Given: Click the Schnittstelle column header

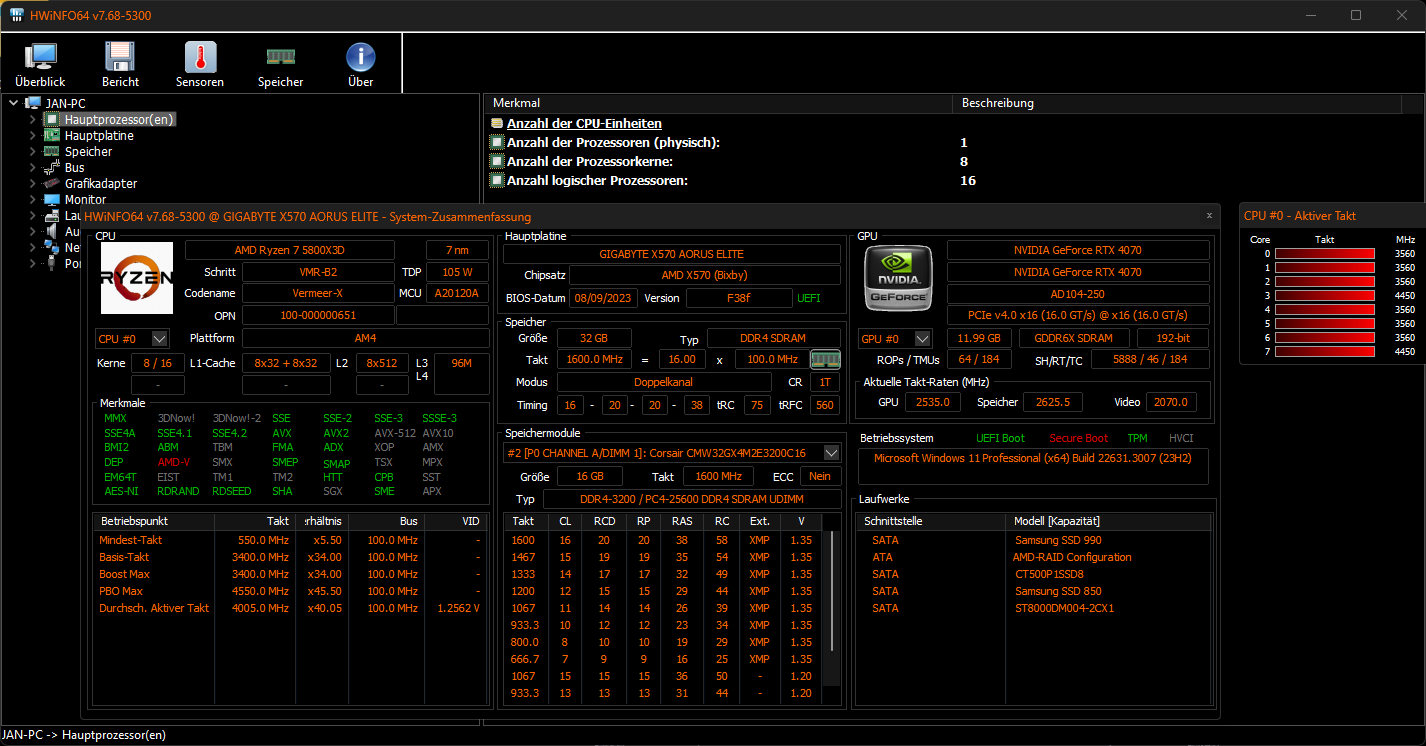Looking at the screenshot, I should point(930,521).
